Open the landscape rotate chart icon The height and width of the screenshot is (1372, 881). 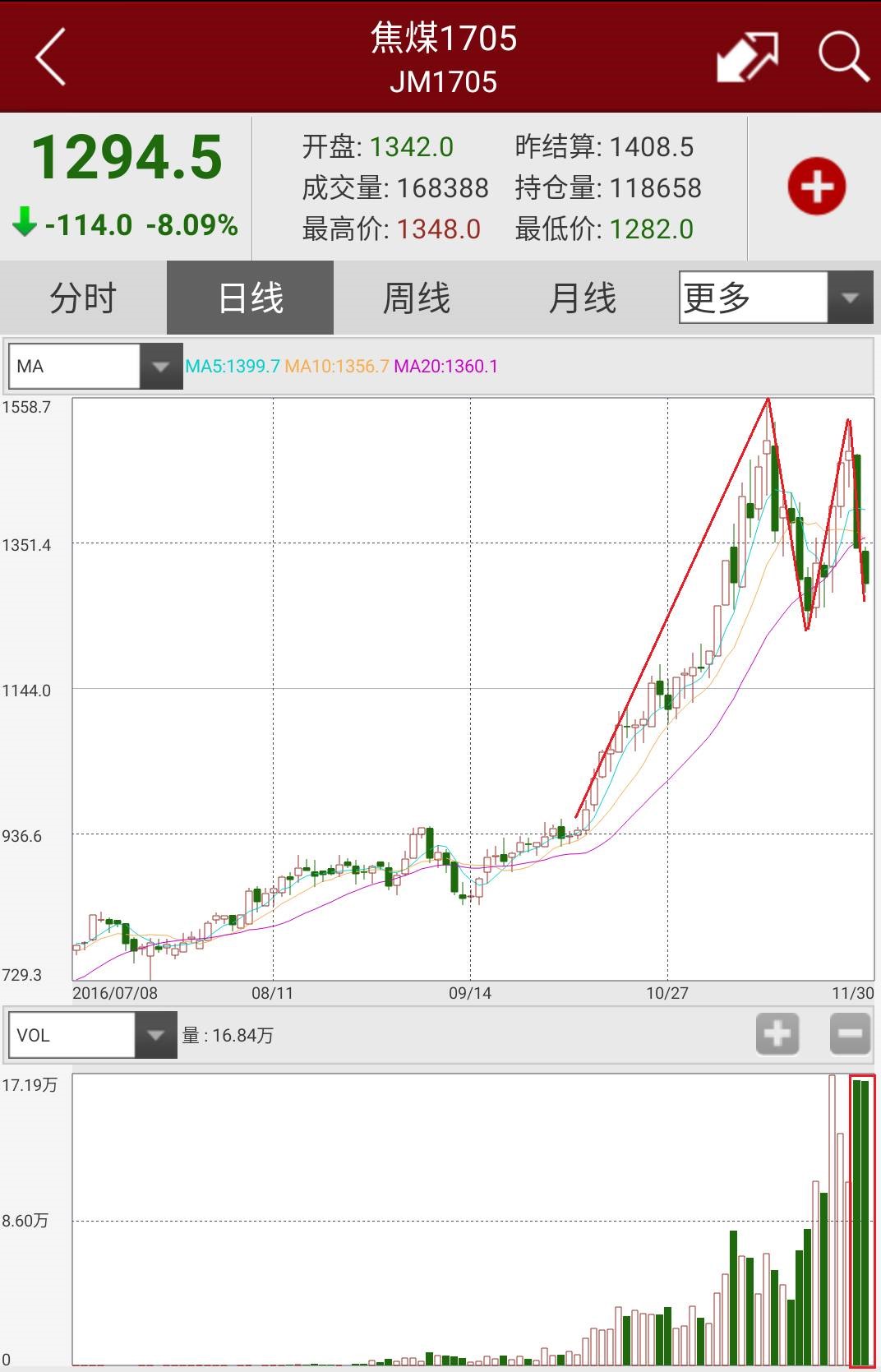[747, 57]
